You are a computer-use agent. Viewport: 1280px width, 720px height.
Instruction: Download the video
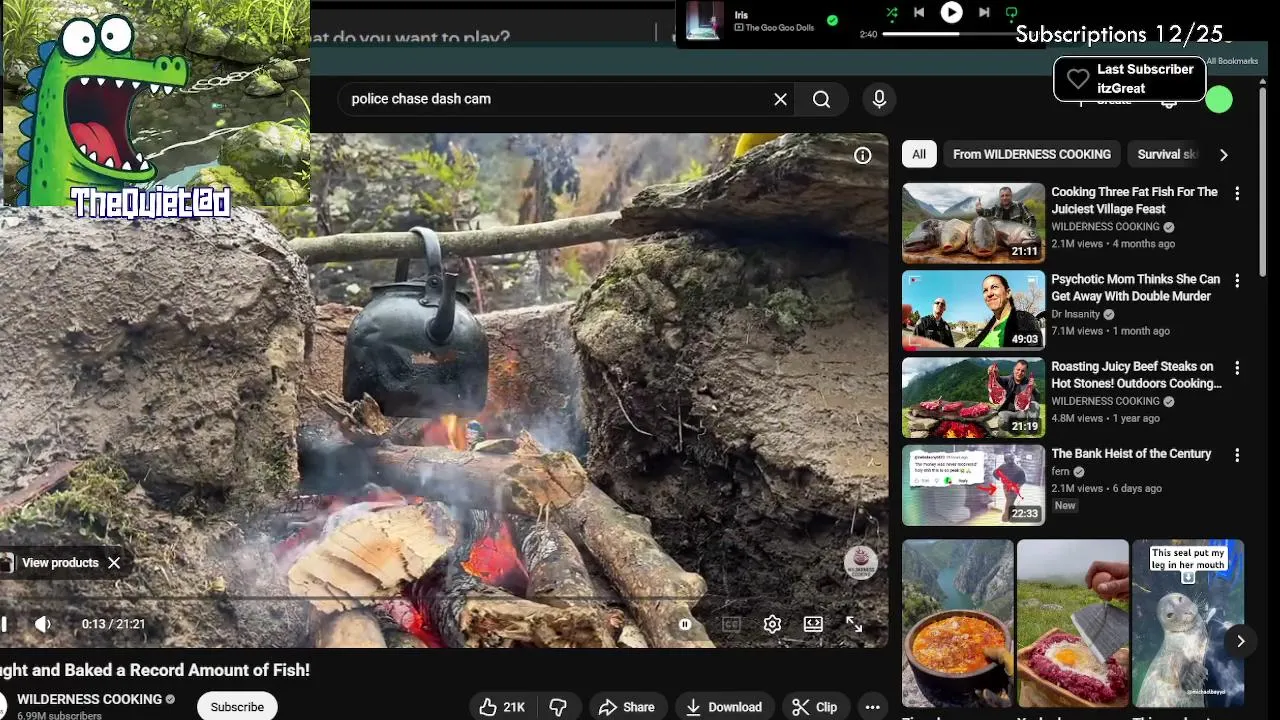point(724,707)
